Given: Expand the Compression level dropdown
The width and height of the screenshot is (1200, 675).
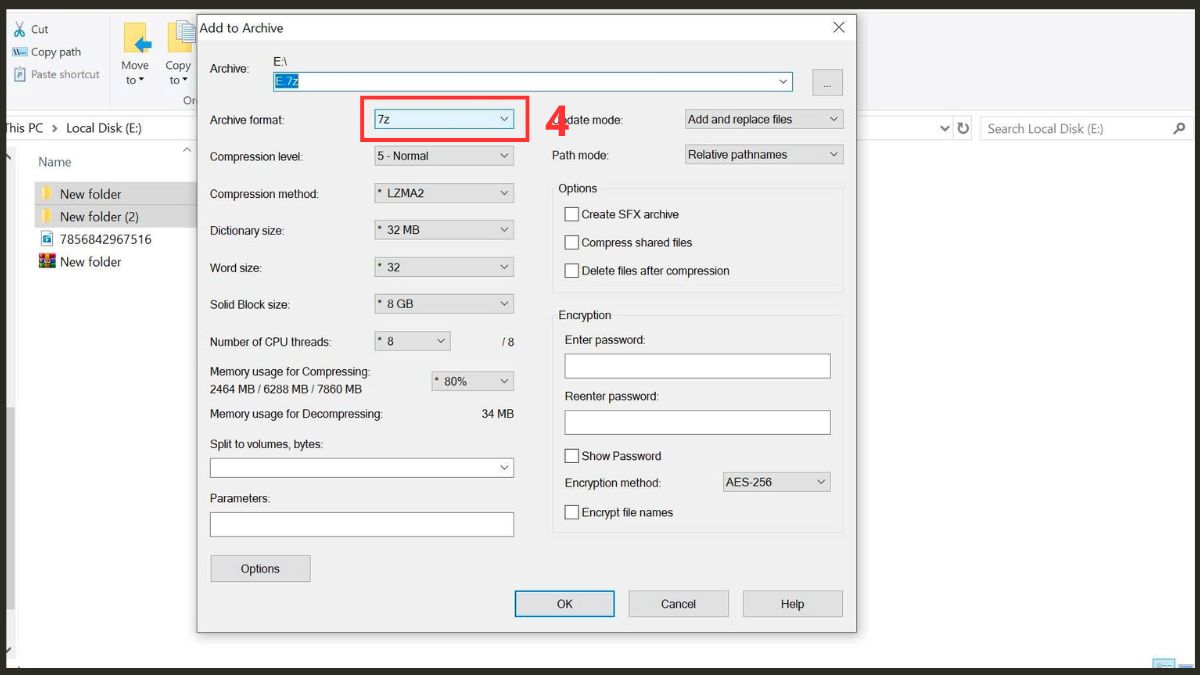Looking at the screenshot, I should [x=444, y=156].
